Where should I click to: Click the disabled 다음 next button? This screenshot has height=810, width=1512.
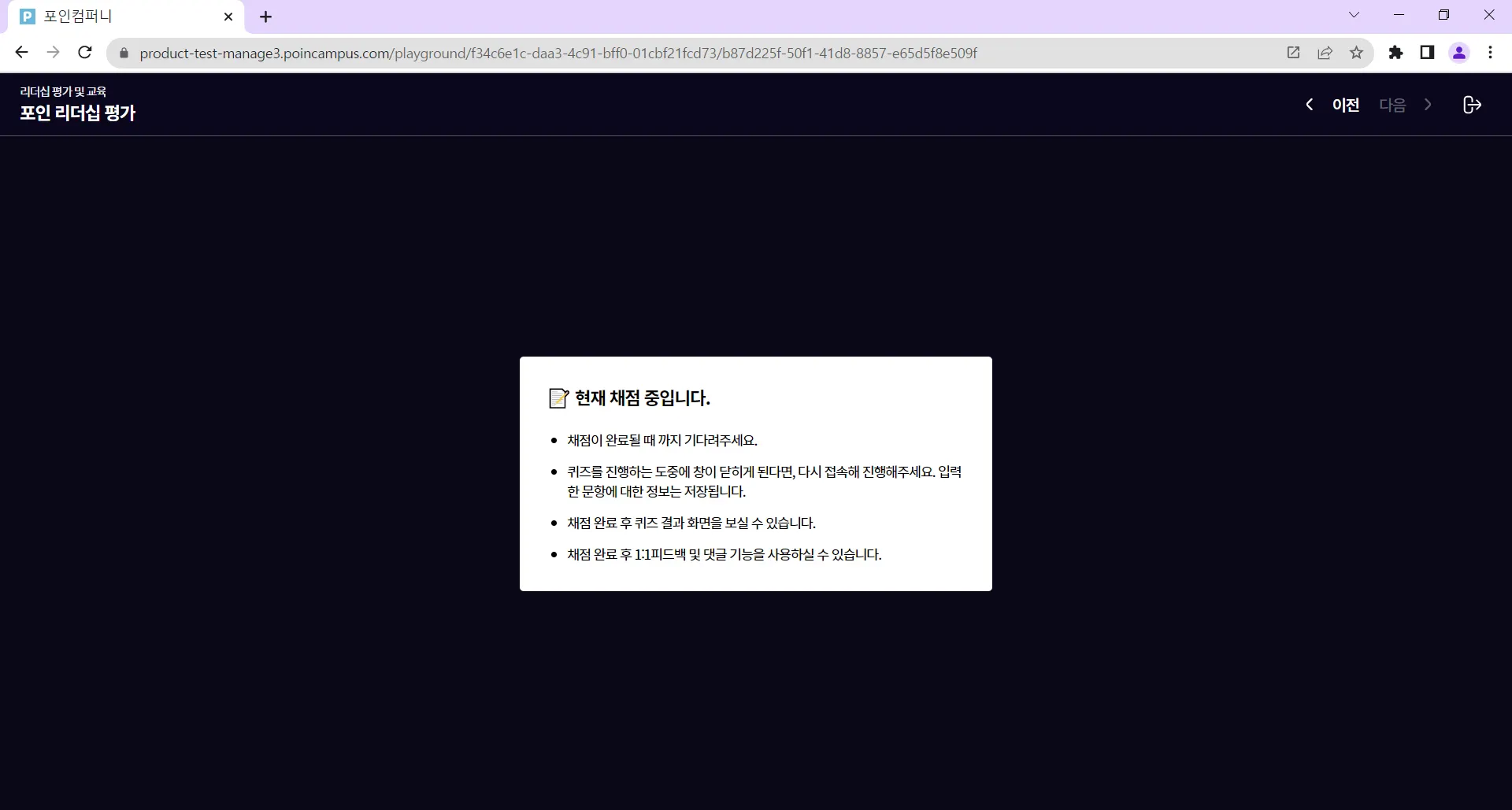tap(1392, 105)
